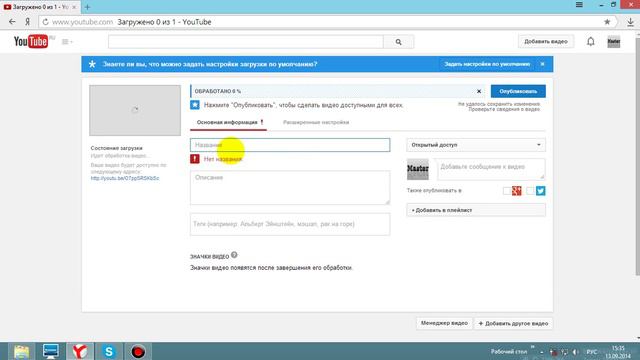This screenshot has width=640, height=360.
Task: Open the Master account avatar
Action: 614,42
